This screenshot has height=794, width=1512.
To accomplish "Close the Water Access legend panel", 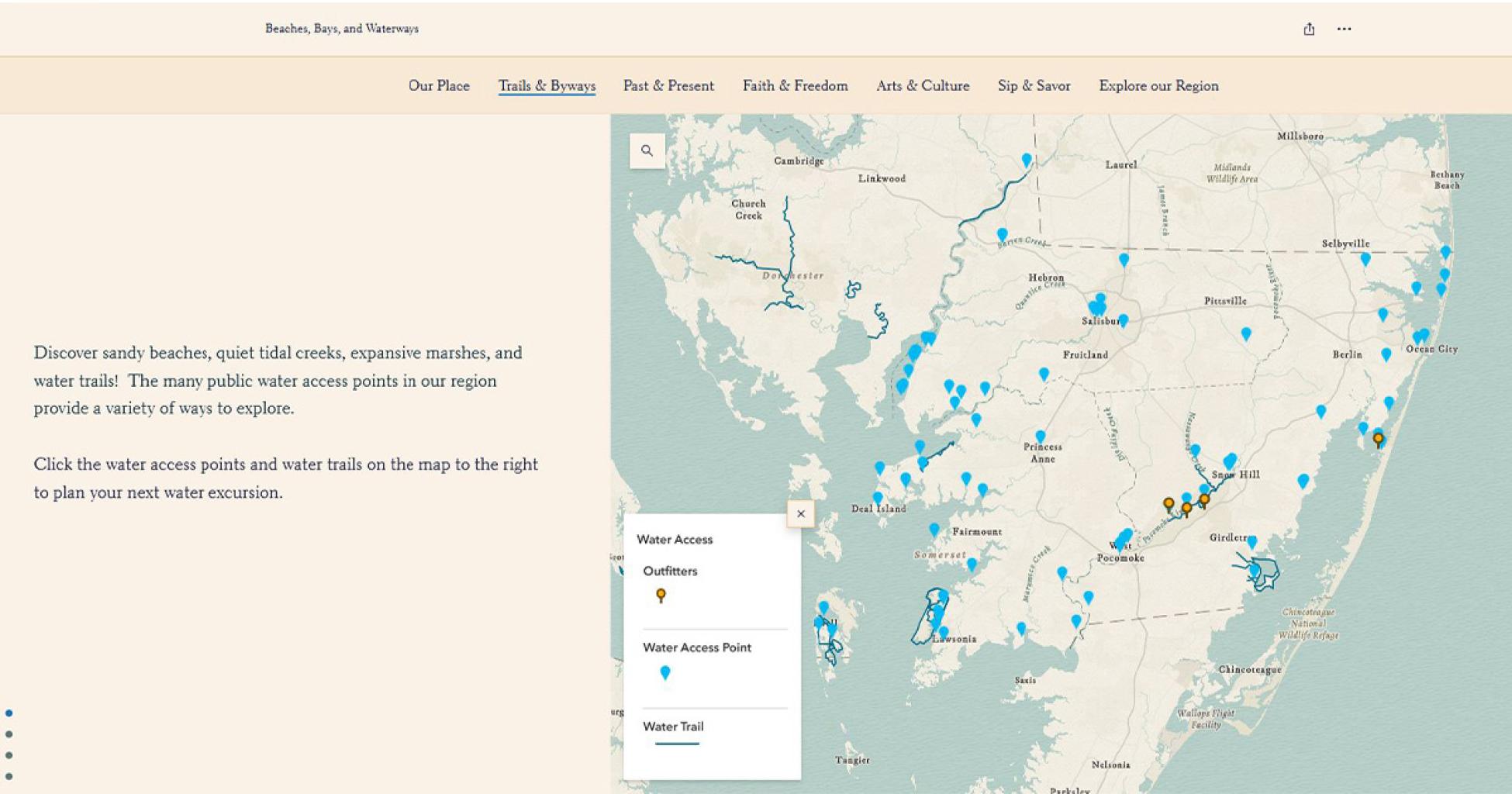I will tap(800, 513).
